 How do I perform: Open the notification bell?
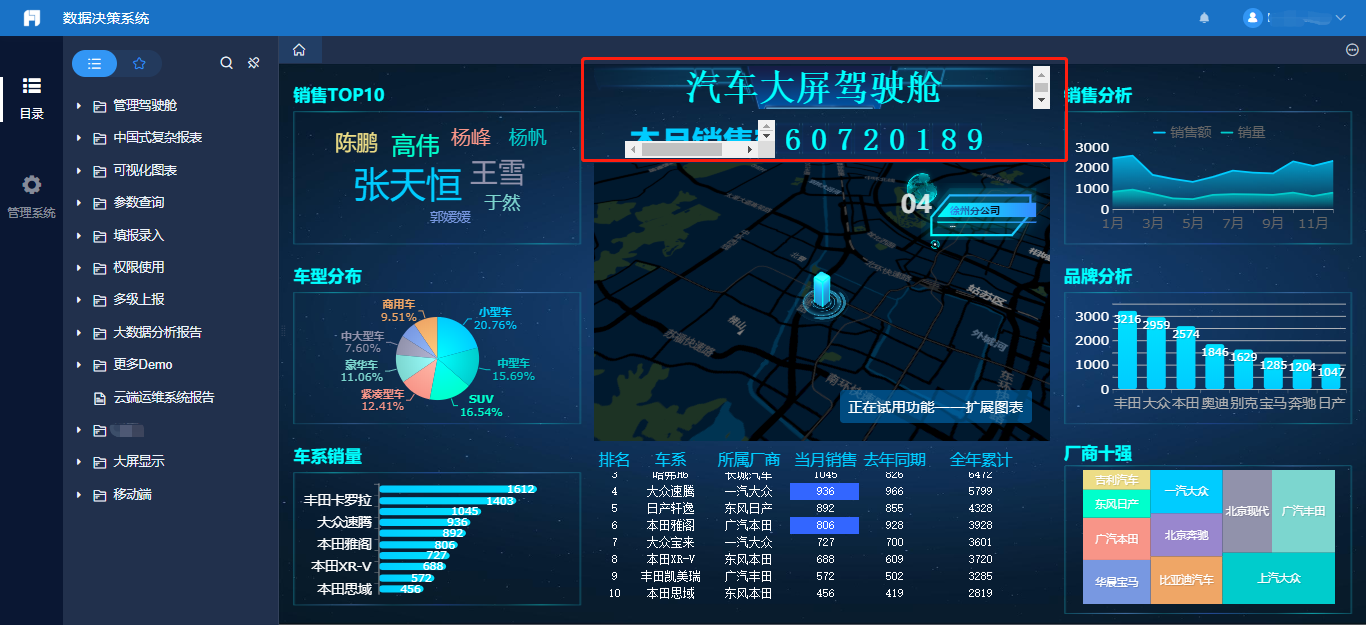click(1204, 18)
